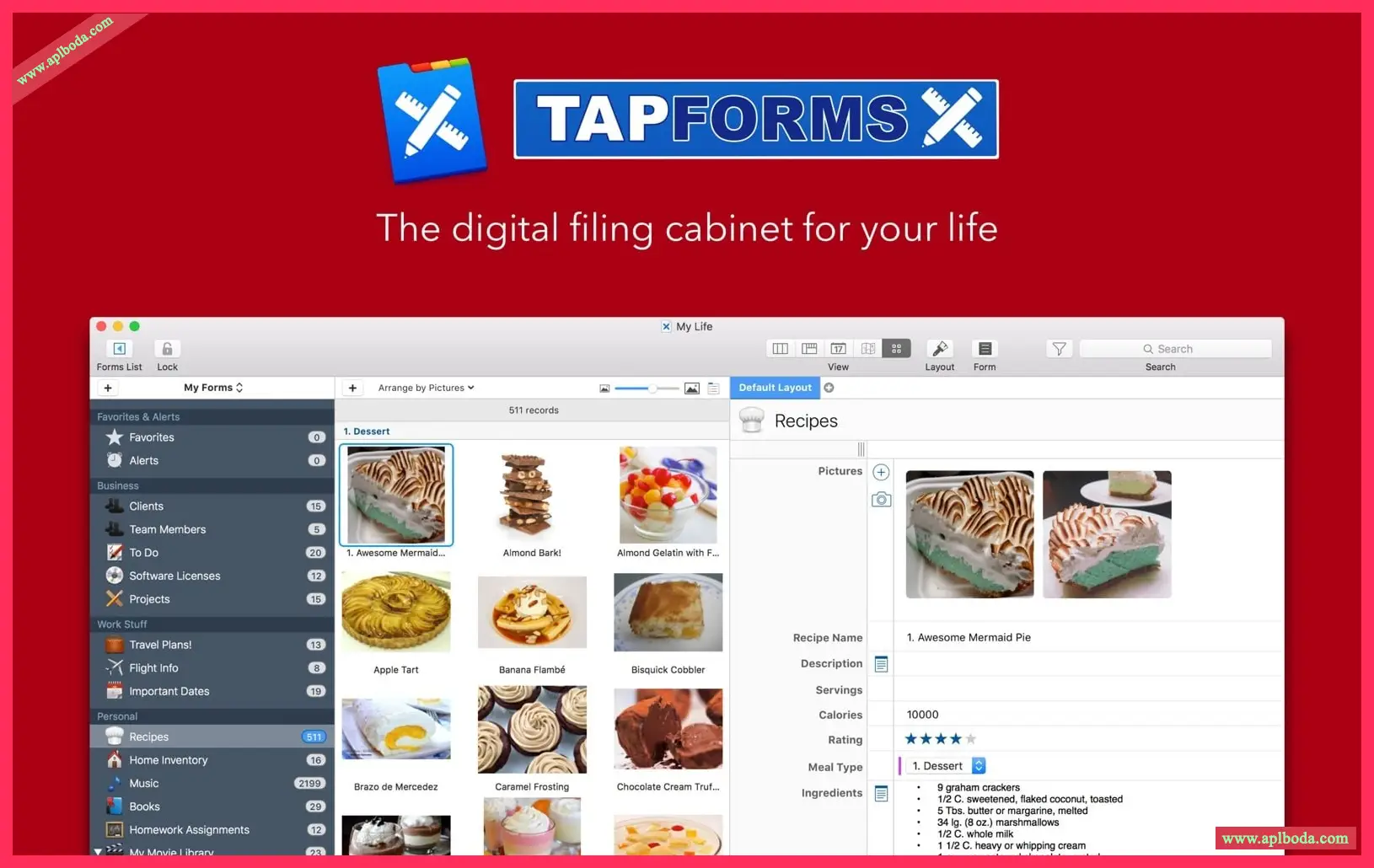Toggle the Forms List sidebar button

pos(119,349)
